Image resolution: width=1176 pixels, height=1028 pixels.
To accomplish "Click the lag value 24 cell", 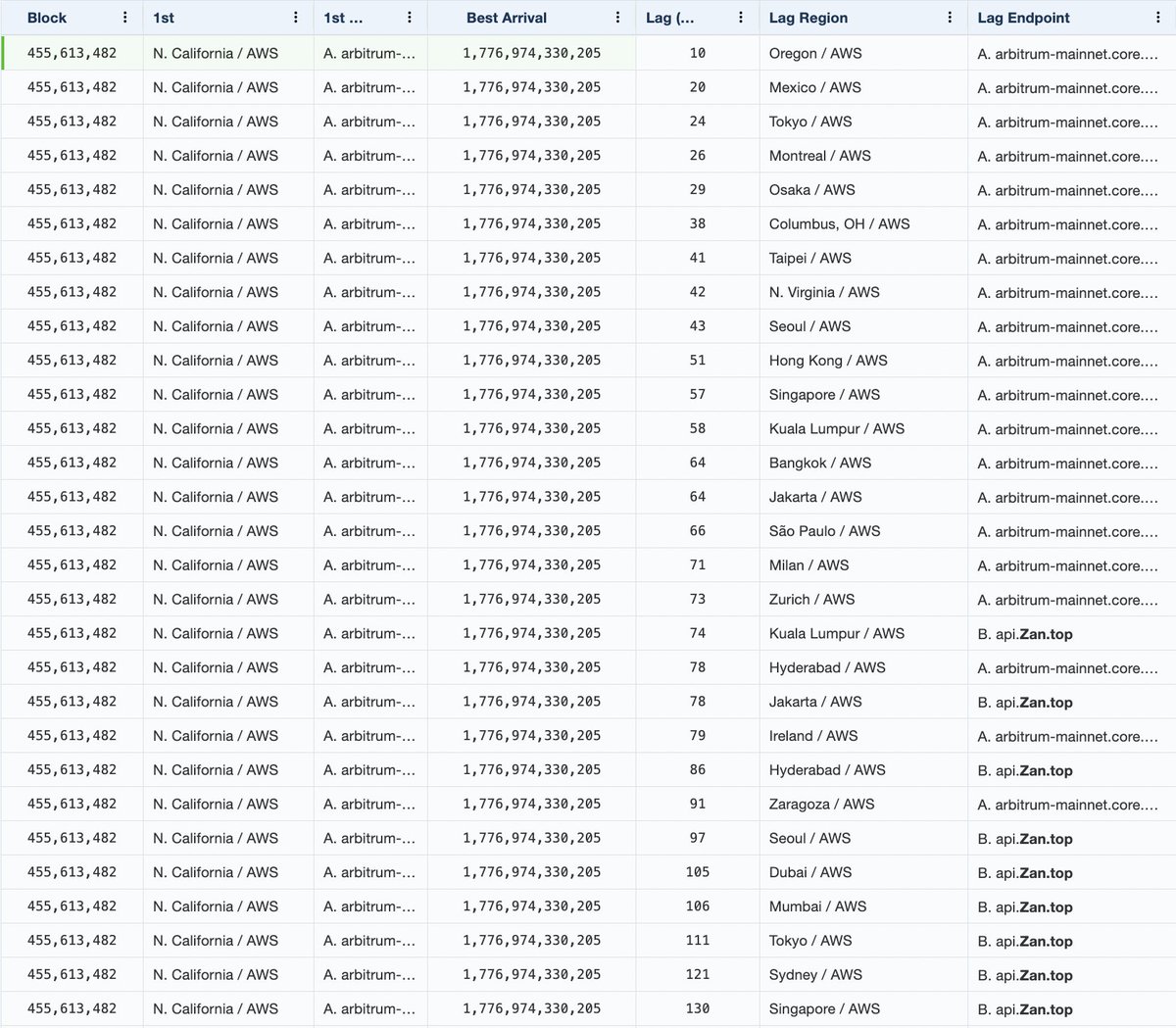I will (698, 122).
